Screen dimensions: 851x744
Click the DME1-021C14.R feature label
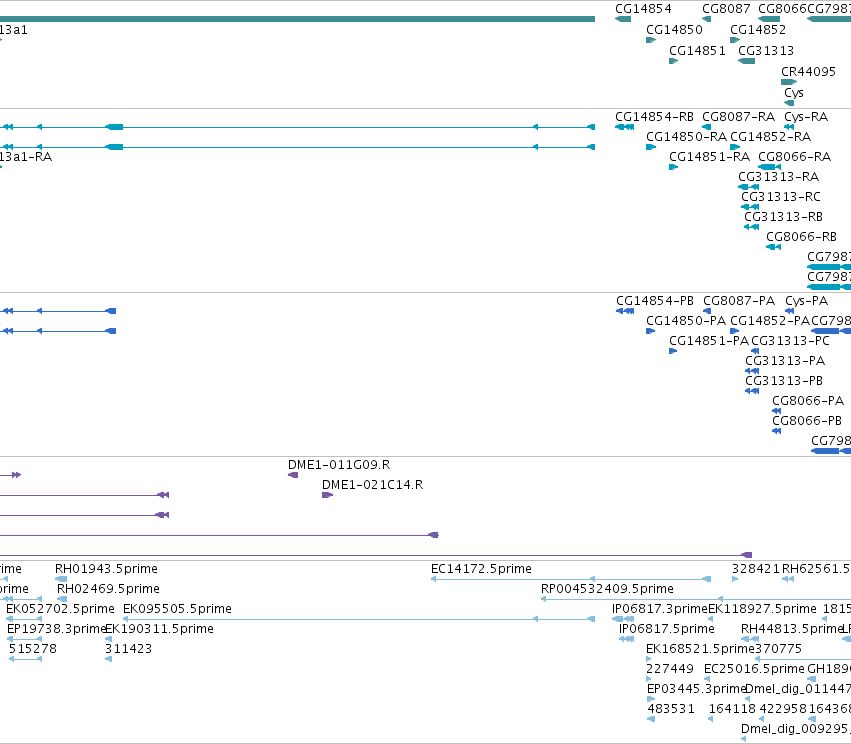tap(372, 485)
